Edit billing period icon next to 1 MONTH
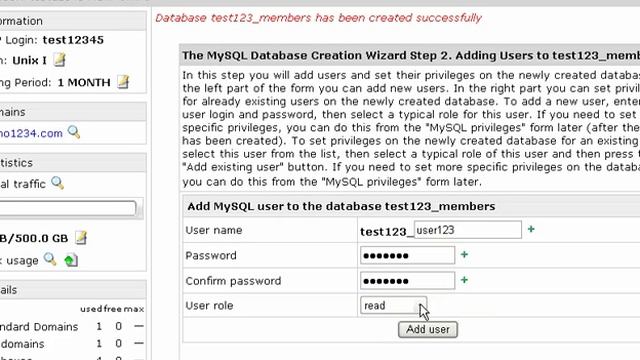The height and width of the screenshot is (360, 640). coord(123,82)
